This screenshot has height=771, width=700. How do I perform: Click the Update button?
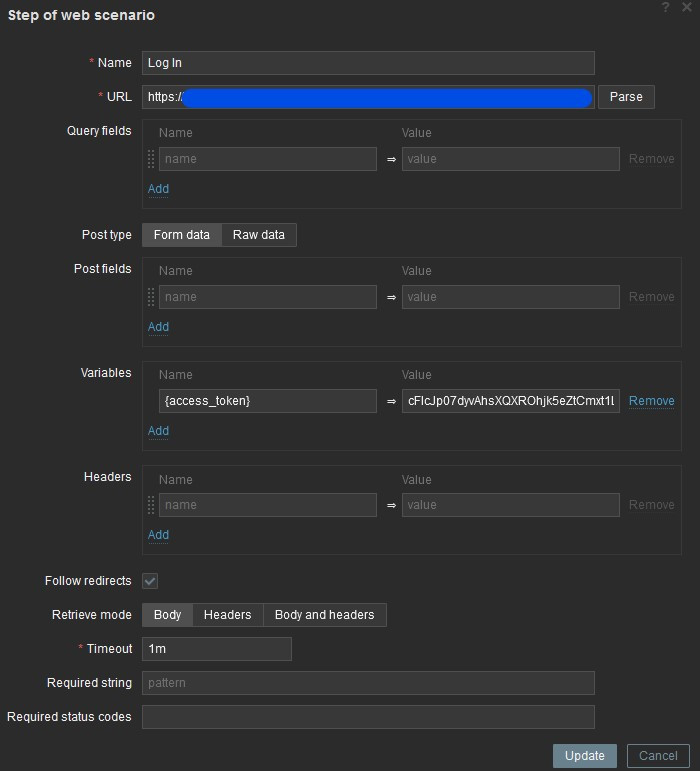584,756
